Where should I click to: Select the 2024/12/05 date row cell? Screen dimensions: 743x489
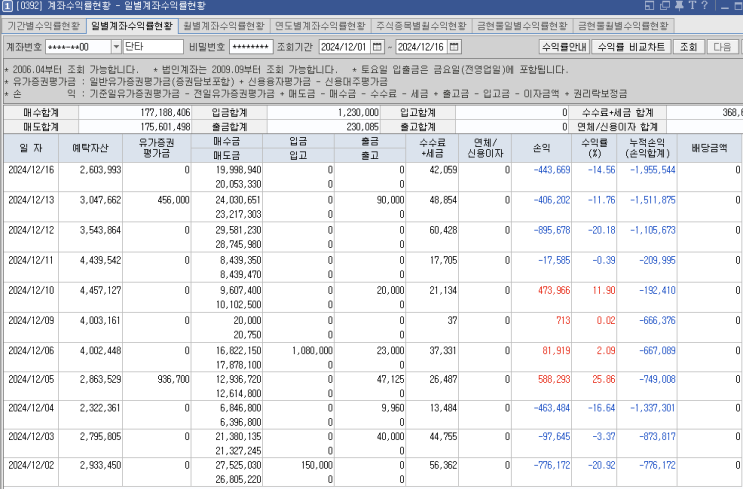click(31, 380)
